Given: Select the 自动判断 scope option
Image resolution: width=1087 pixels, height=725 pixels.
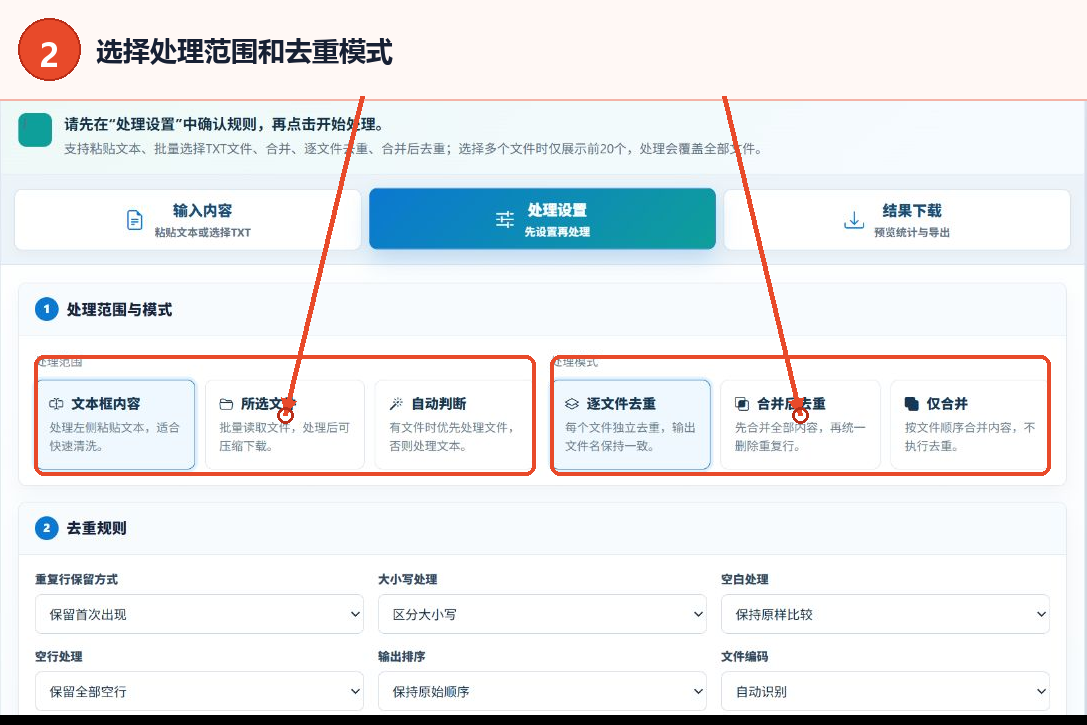Looking at the screenshot, I should click(x=454, y=424).
